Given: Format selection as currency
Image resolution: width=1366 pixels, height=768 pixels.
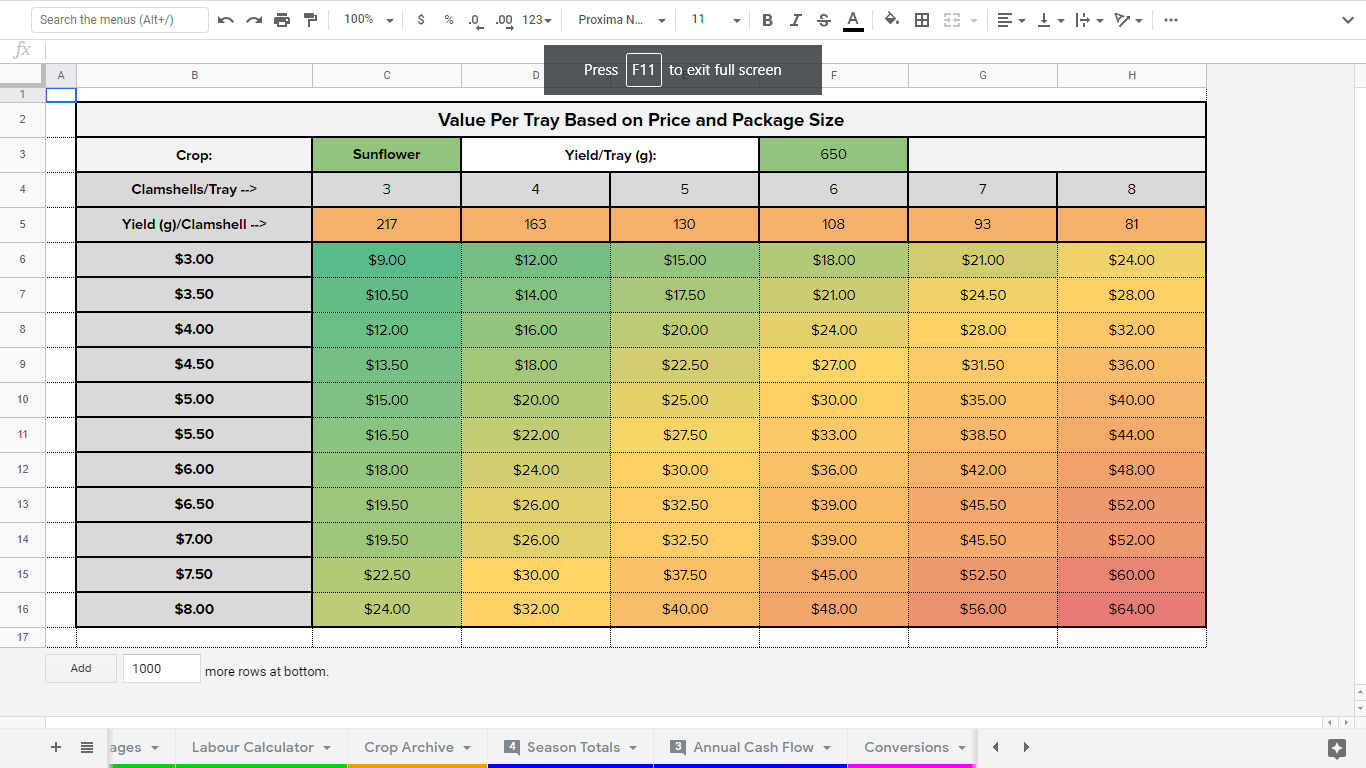Looking at the screenshot, I should 421,19.
